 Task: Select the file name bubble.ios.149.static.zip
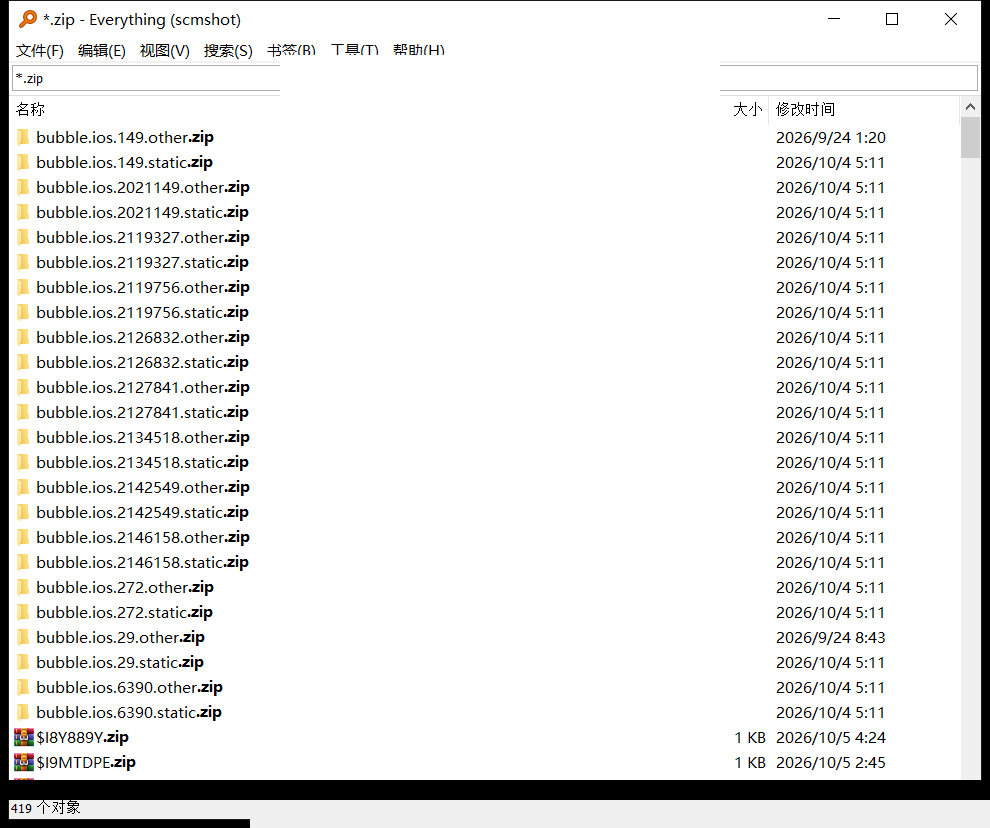click(x=124, y=162)
